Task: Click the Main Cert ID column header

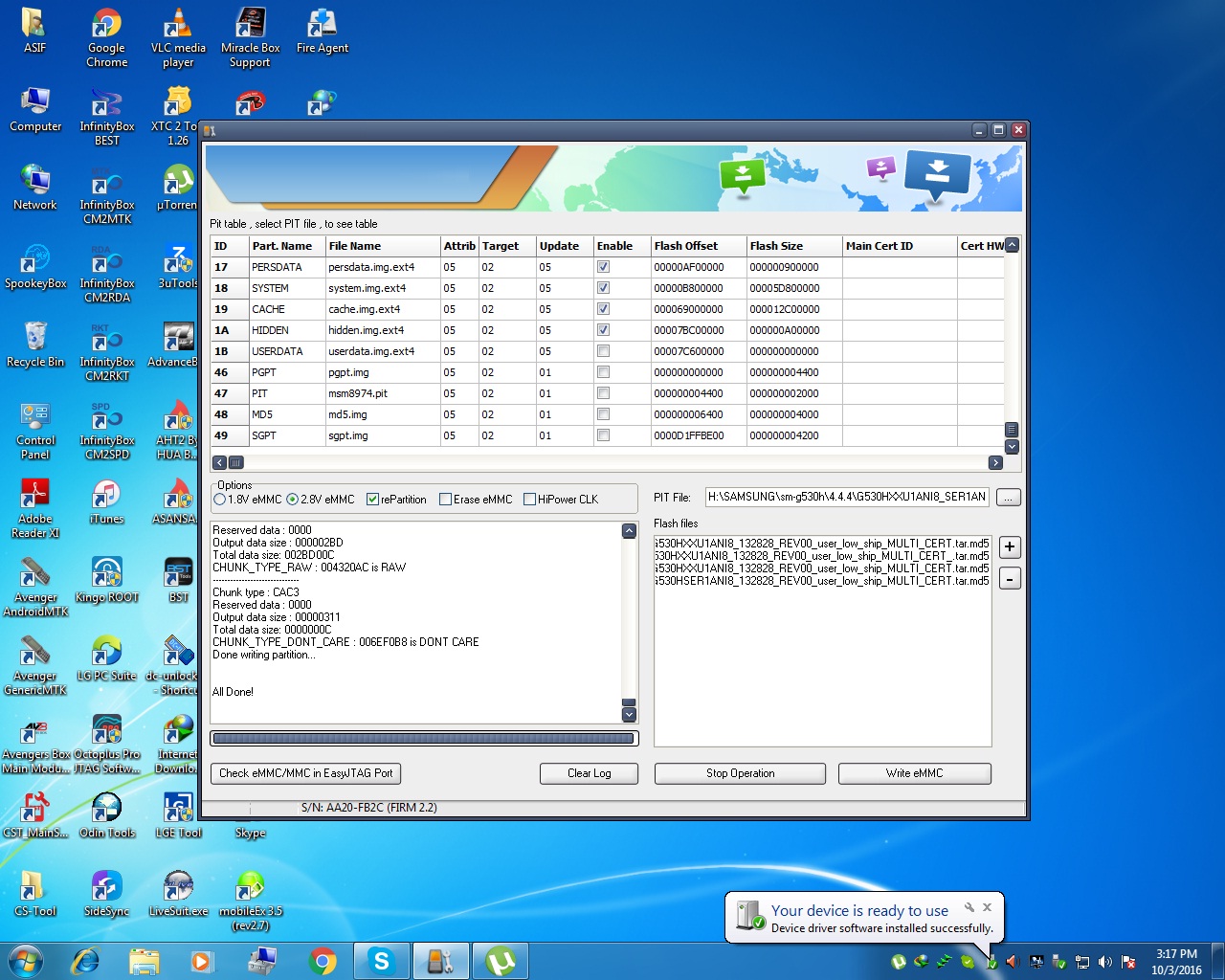Action: tap(899, 246)
